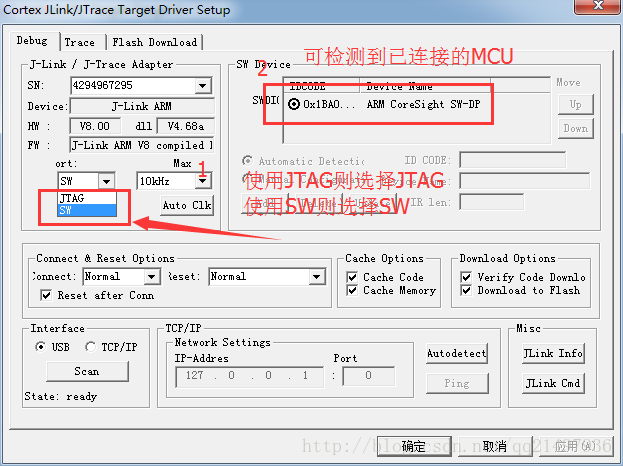Viewport: 623px width, 466px height.
Task: Toggle the Cache Memory checkbox
Action: click(352, 290)
